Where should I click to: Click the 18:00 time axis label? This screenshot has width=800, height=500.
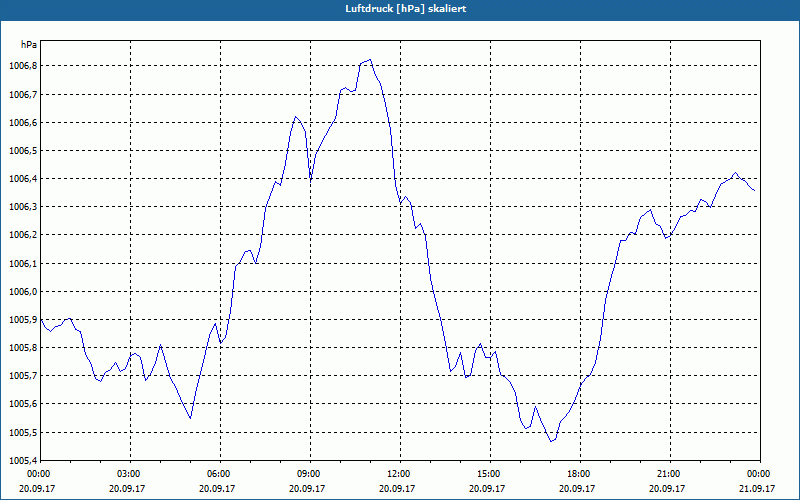point(580,474)
